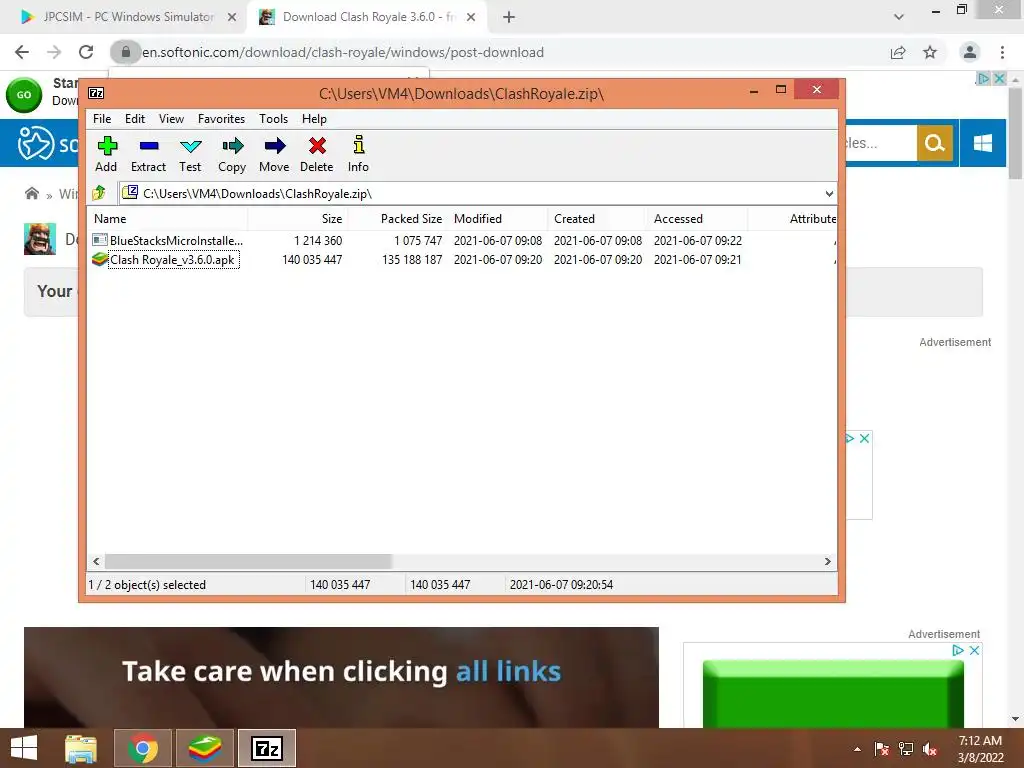Click the Softonic home breadcrumb icon
This screenshot has width=1024, height=768.
click(x=31, y=193)
